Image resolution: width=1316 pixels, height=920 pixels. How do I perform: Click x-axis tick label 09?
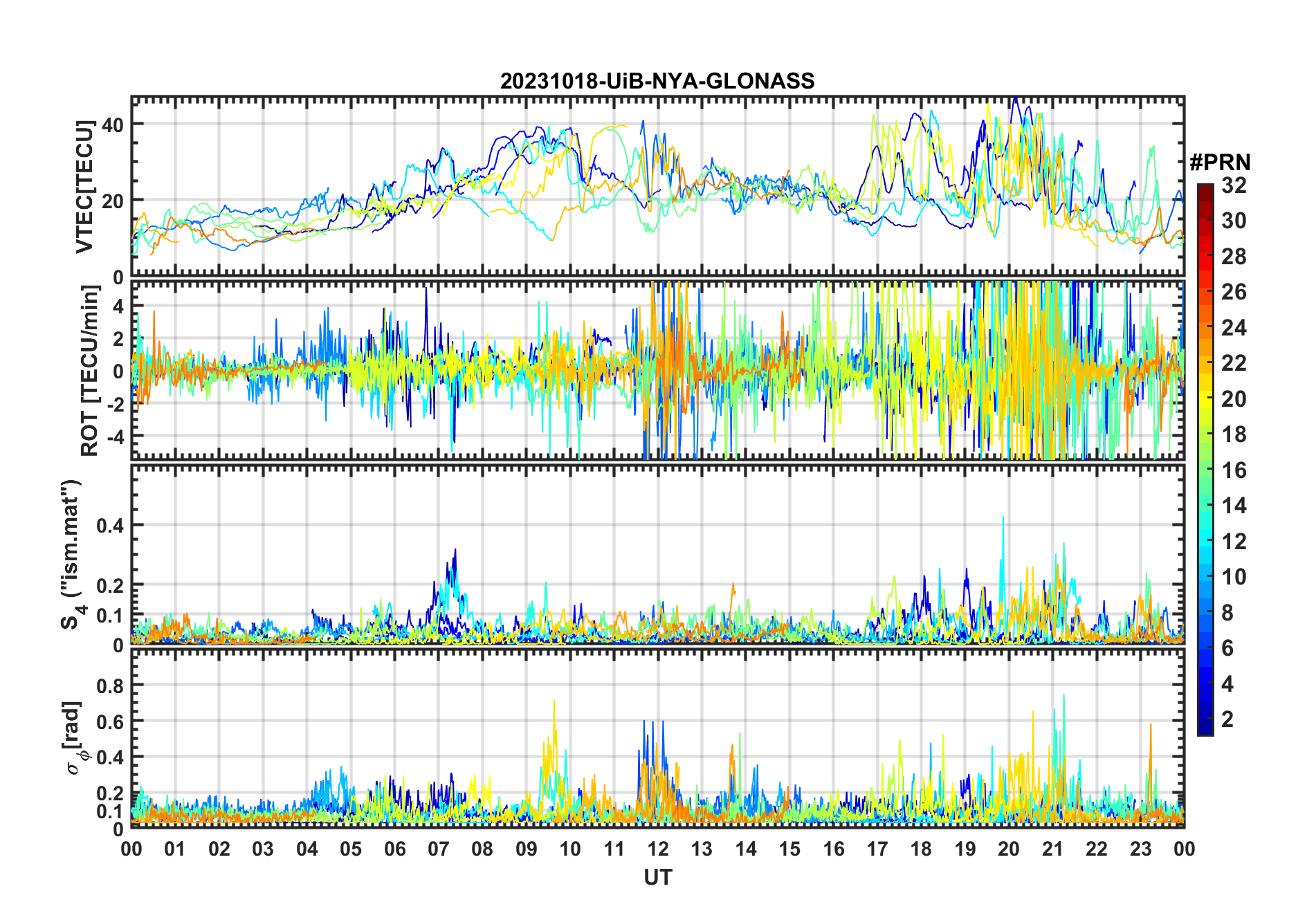click(x=527, y=849)
